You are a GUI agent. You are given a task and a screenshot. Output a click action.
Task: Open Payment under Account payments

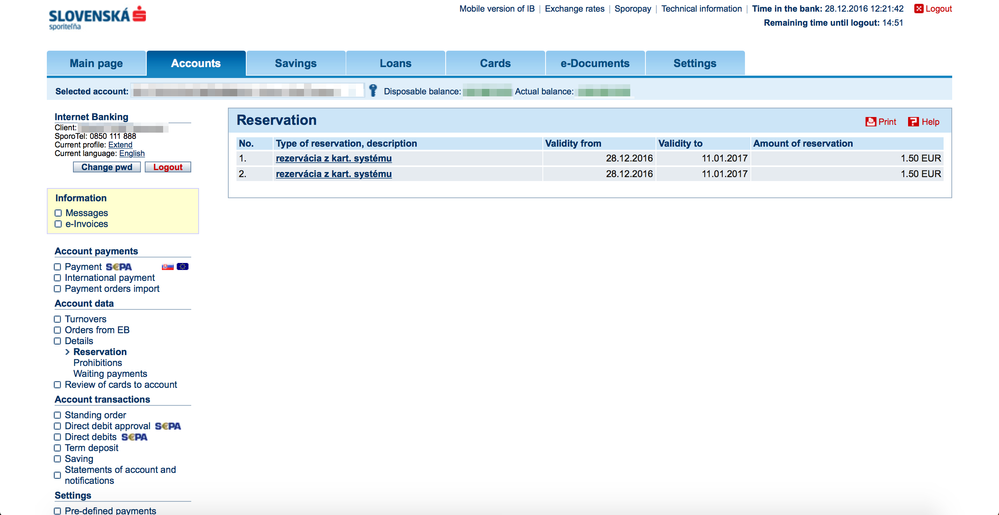point(83,267)
